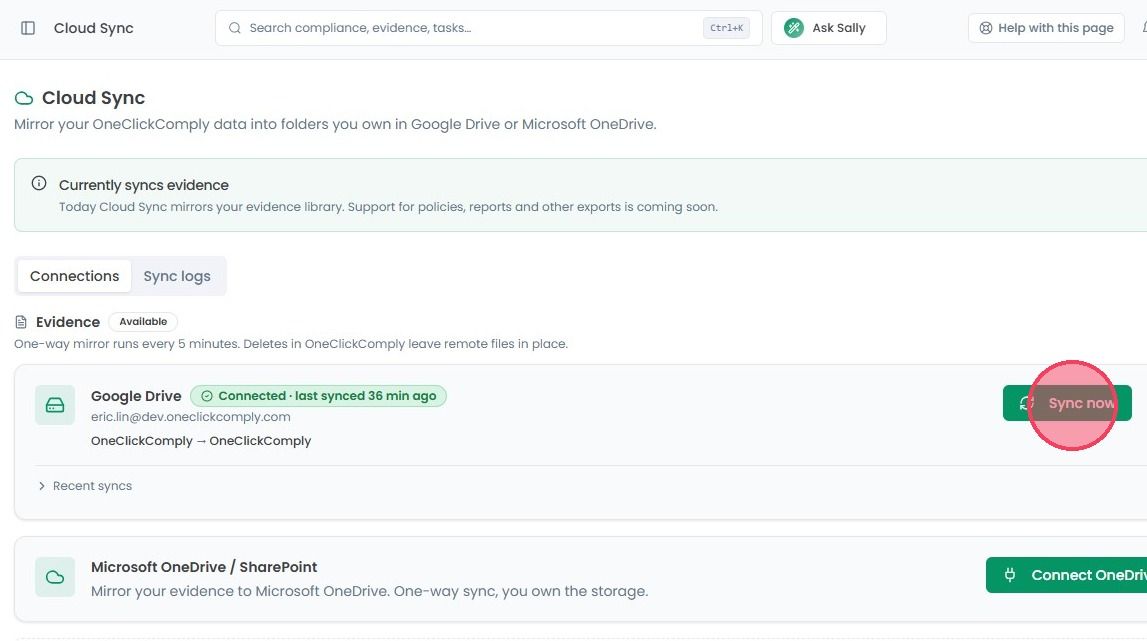Click the One-way mirror runs every 5 minutes text

tap(290, 344)
